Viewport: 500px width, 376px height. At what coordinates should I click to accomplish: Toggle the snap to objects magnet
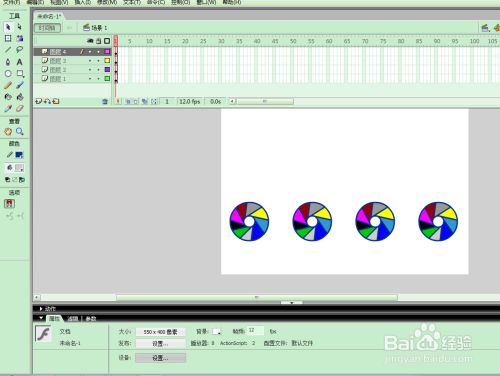tap(9, 203)
